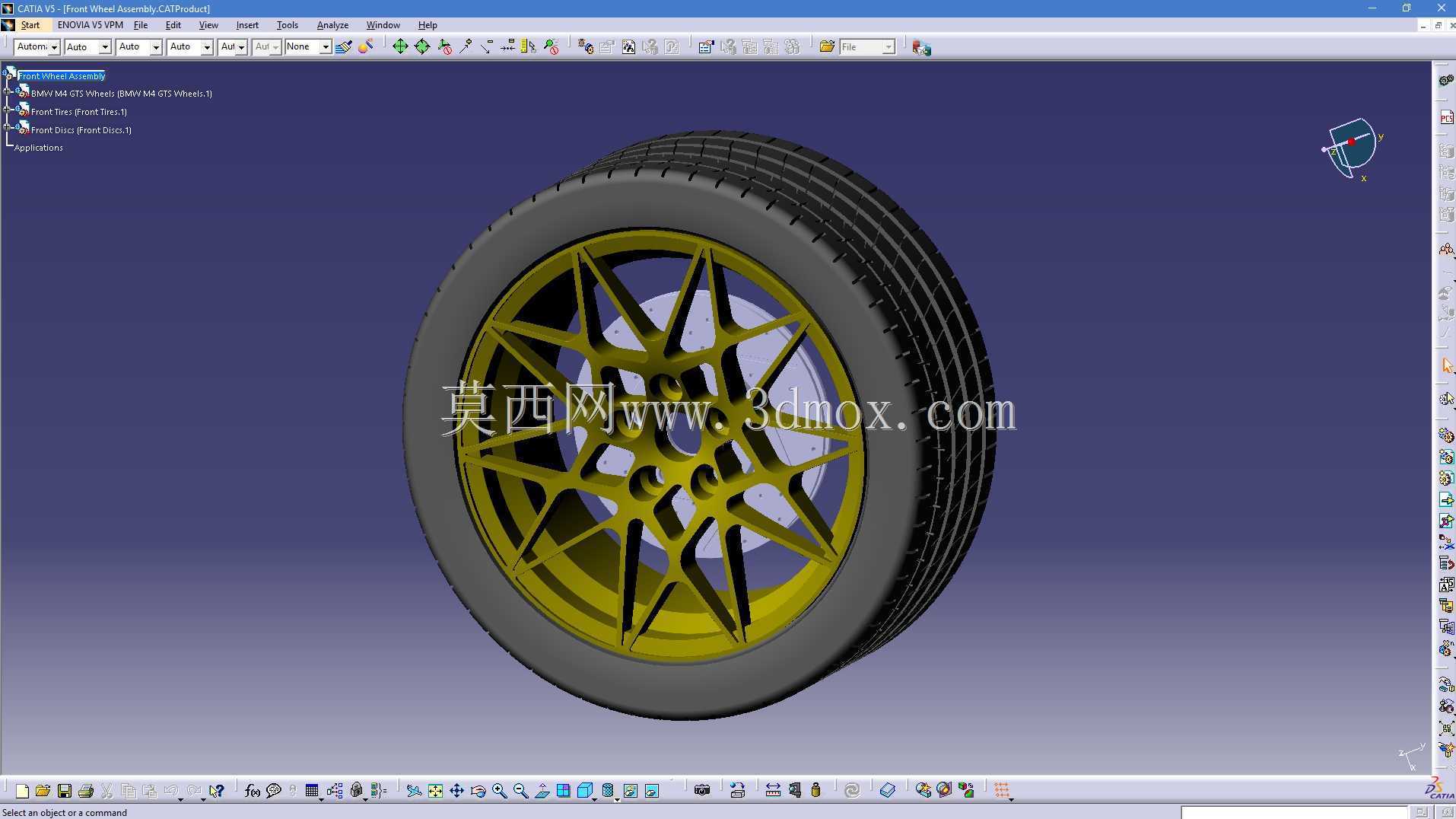Image resolution: width=1456 pixels, height=819 pixels.
Task: Toggle Swap visible space icon
Action: coord(652,791)
